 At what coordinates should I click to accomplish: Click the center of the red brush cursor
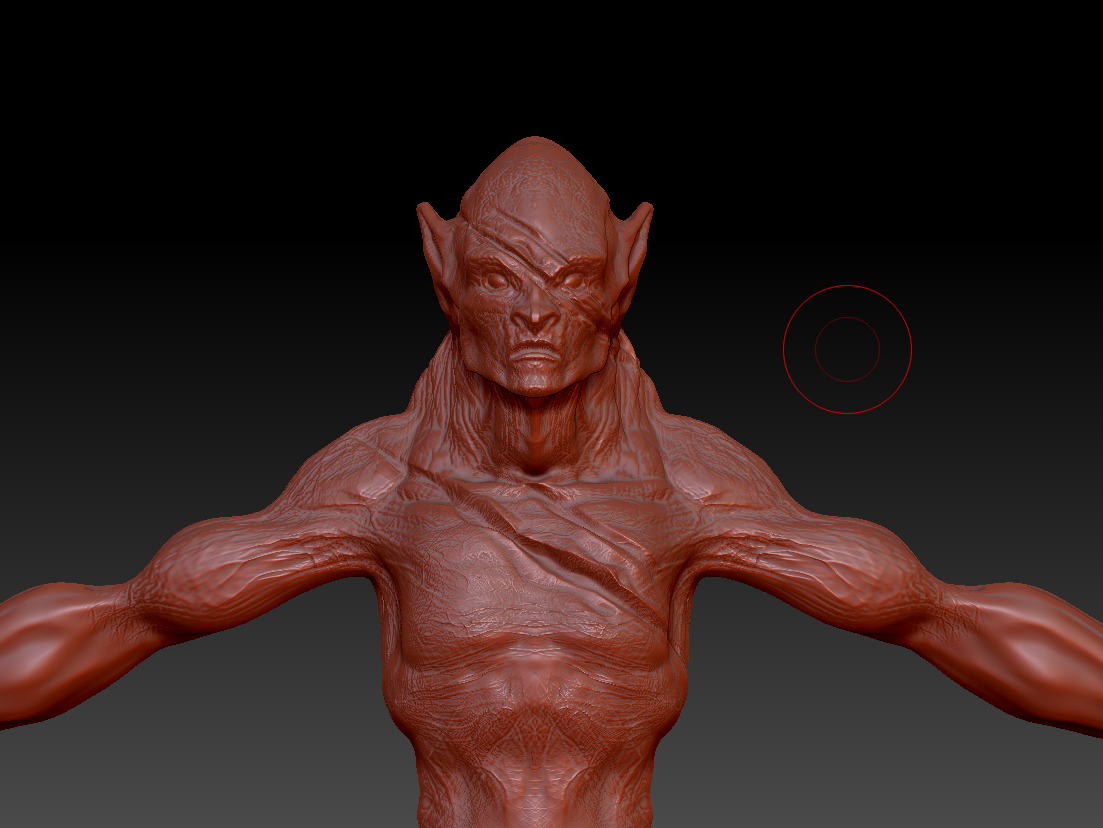pyautogui.click(x=847, y=349)
